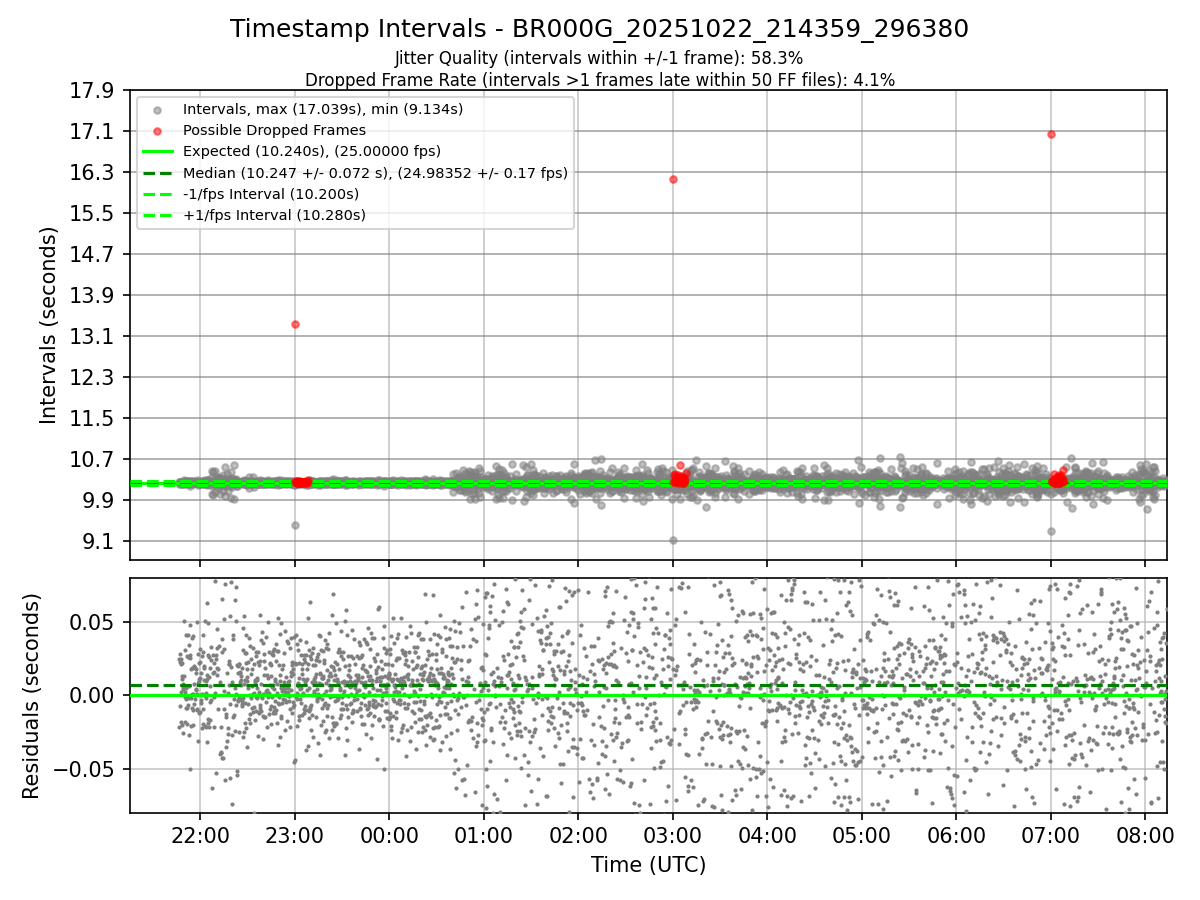Click legend entry 'Expected (10.240s), (25.00000 fps)'
Screen dimensions: 1200x900
[x=311, y=151]
